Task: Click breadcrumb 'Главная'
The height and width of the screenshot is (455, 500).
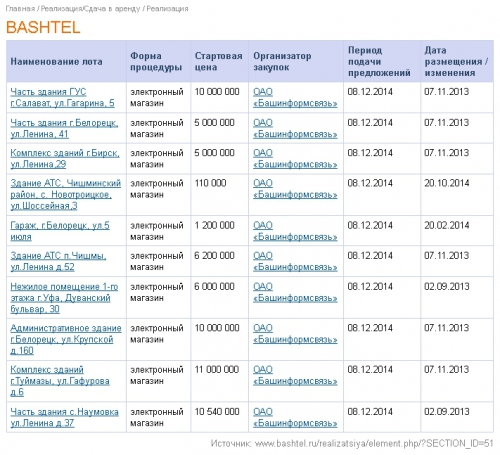Action: [20, 9]
